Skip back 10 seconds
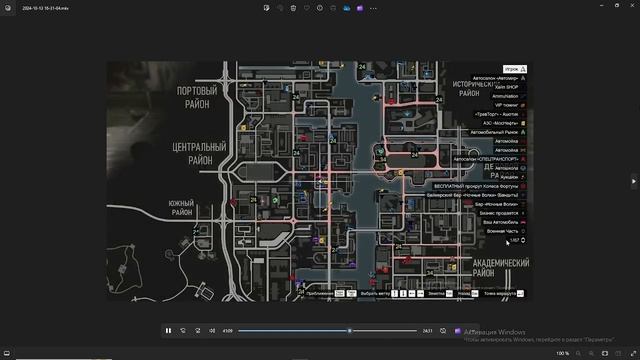Screen dimensions: 640x360 (183, 331)
